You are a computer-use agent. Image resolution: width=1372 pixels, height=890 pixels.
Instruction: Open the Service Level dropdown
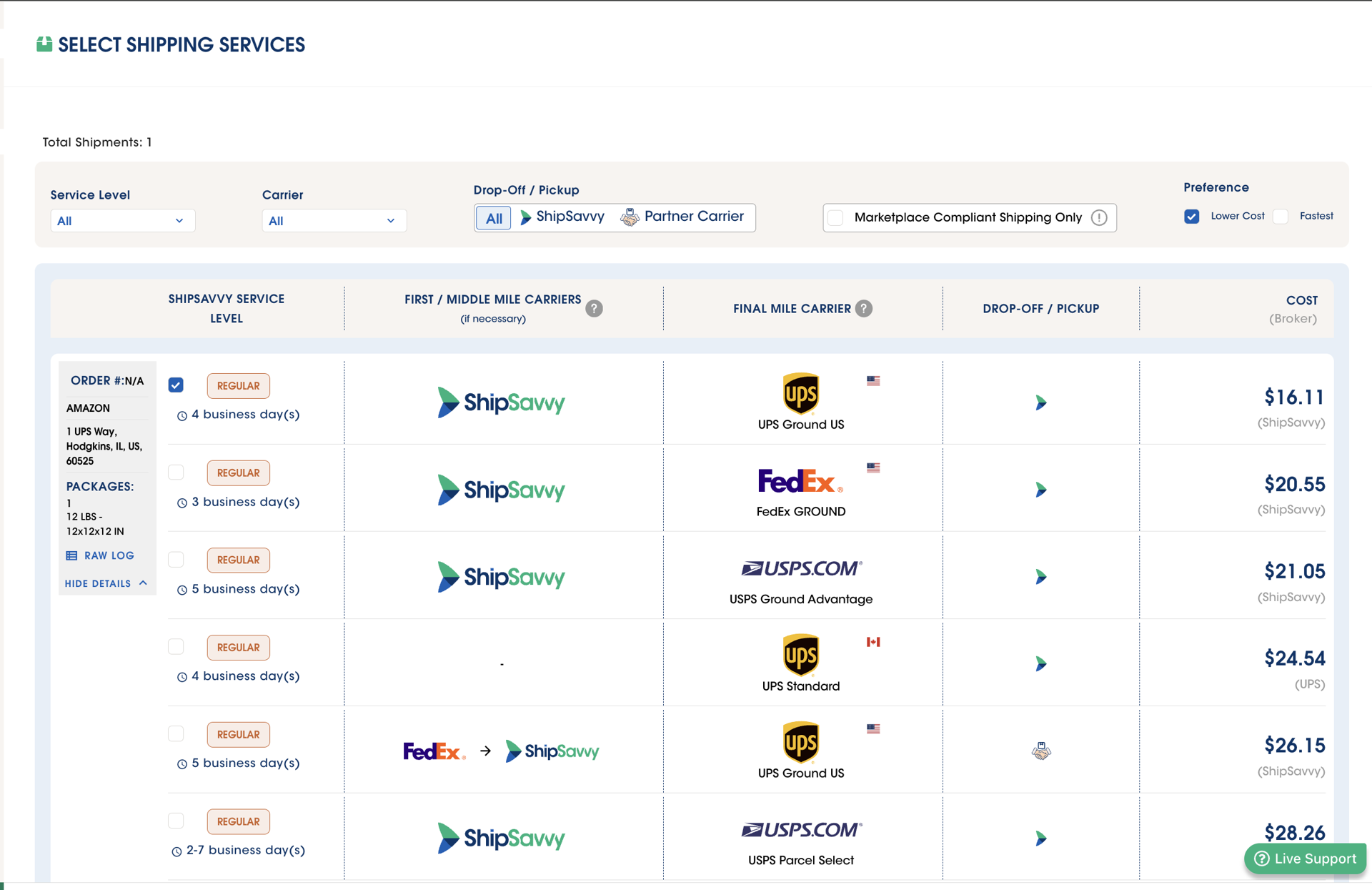click(x=122, y=220)
